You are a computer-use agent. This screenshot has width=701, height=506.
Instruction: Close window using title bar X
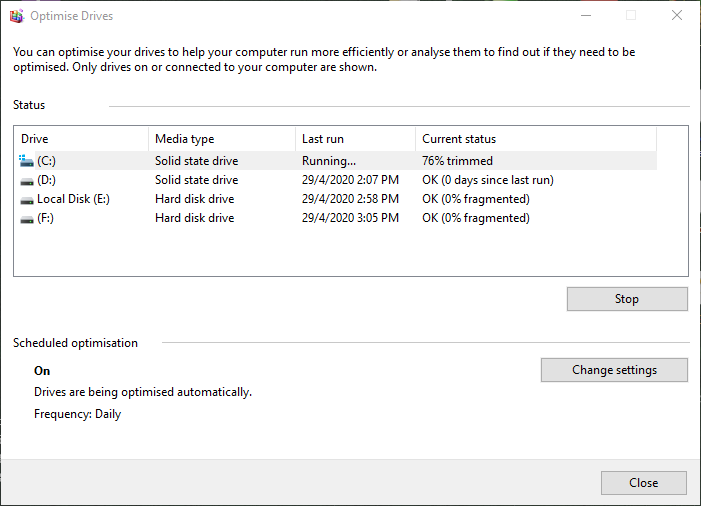click(x=677, y=16)
